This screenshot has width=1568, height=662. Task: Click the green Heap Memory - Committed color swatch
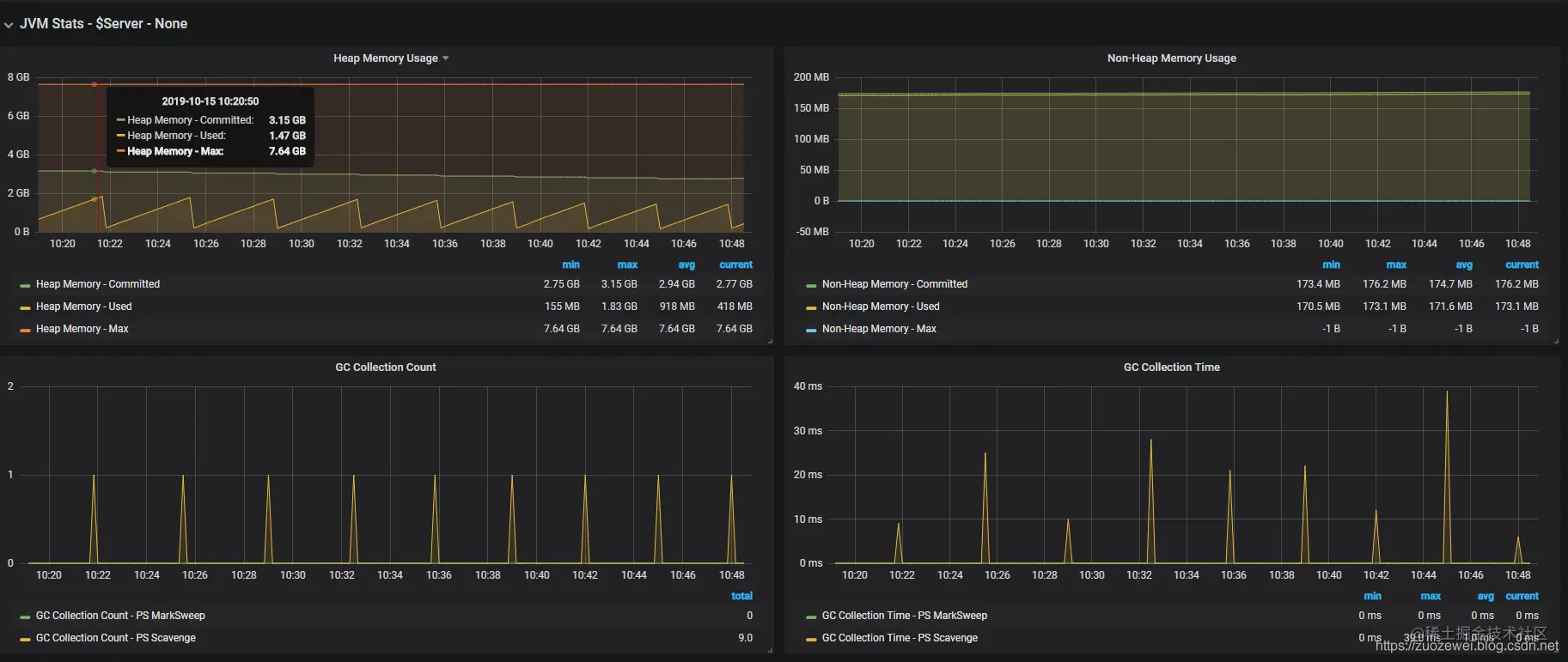[x=26, y=285]
